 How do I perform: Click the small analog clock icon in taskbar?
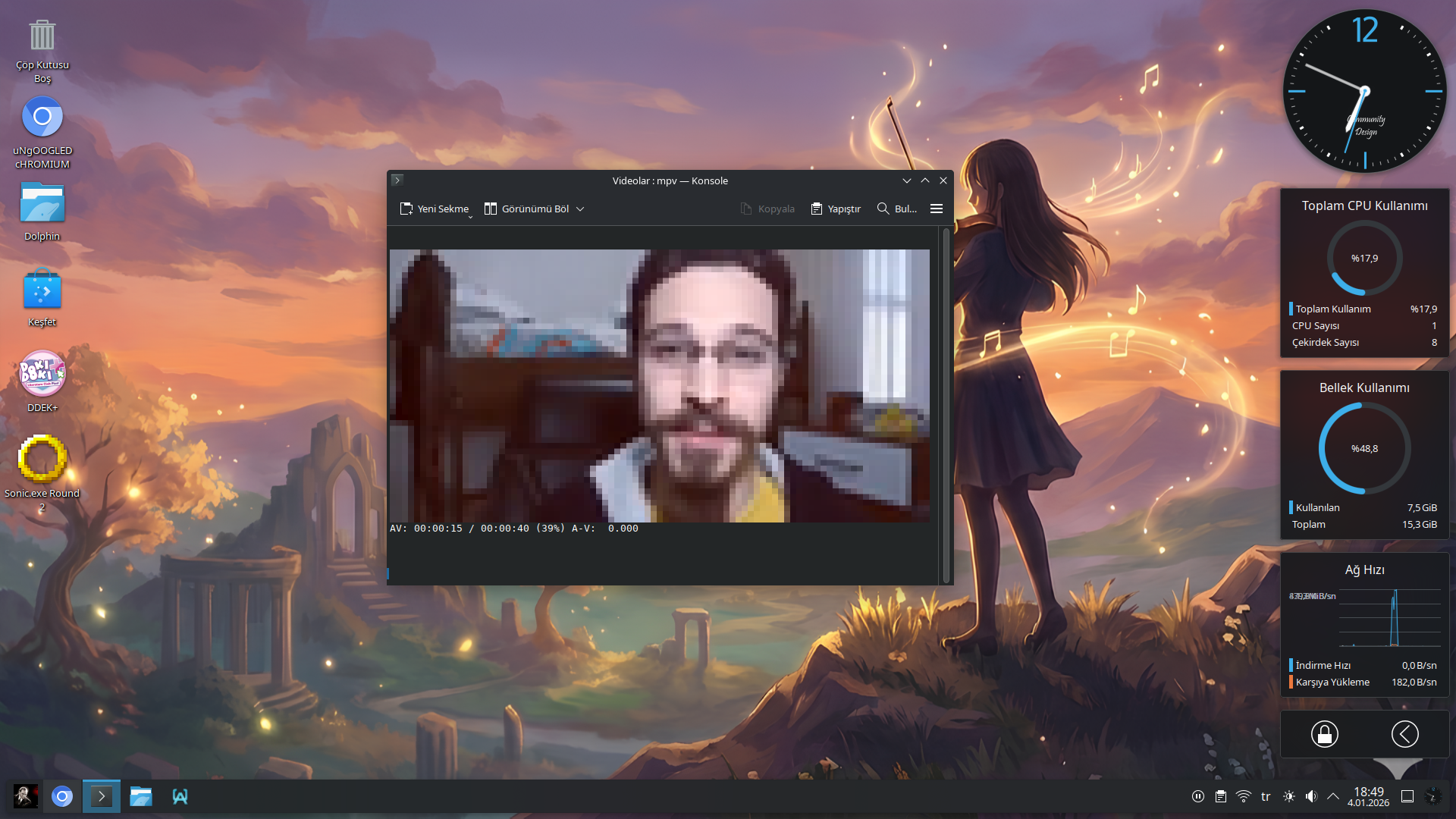point(1432,796)
